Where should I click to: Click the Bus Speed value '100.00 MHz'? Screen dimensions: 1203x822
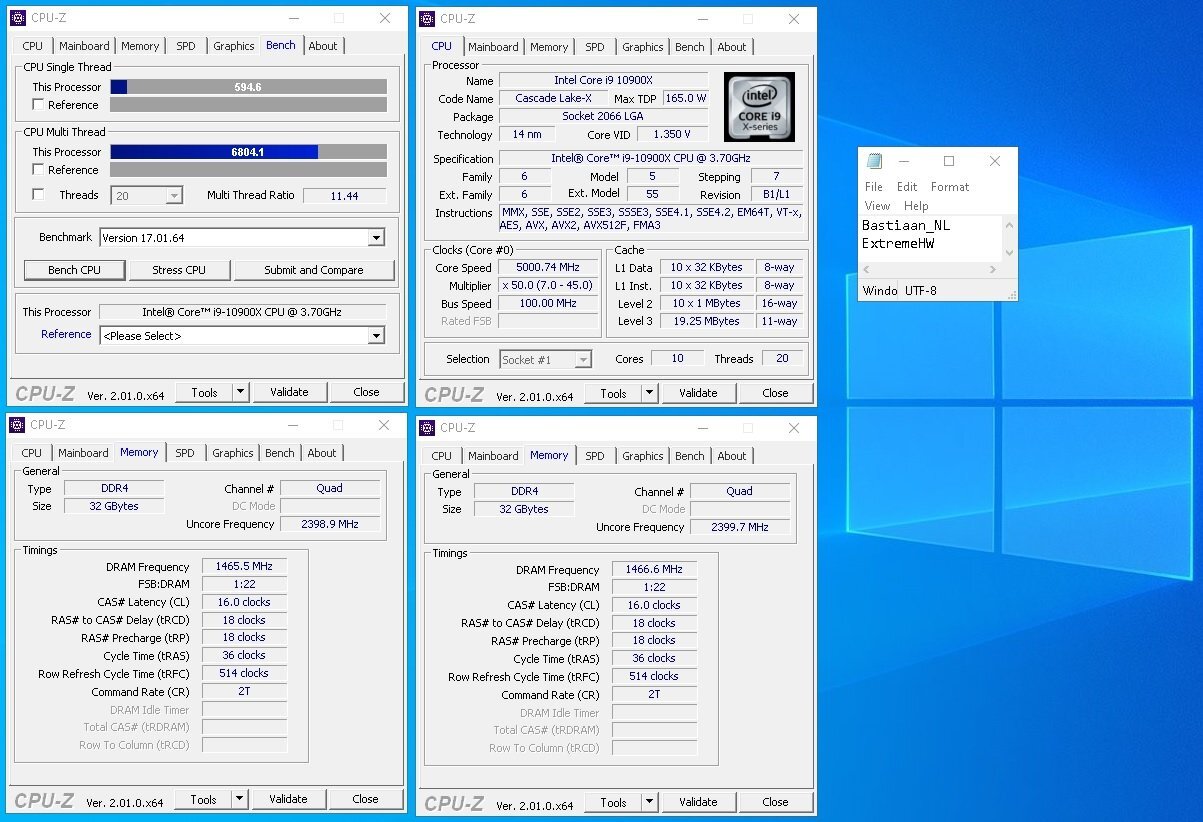tap(548, 303)
